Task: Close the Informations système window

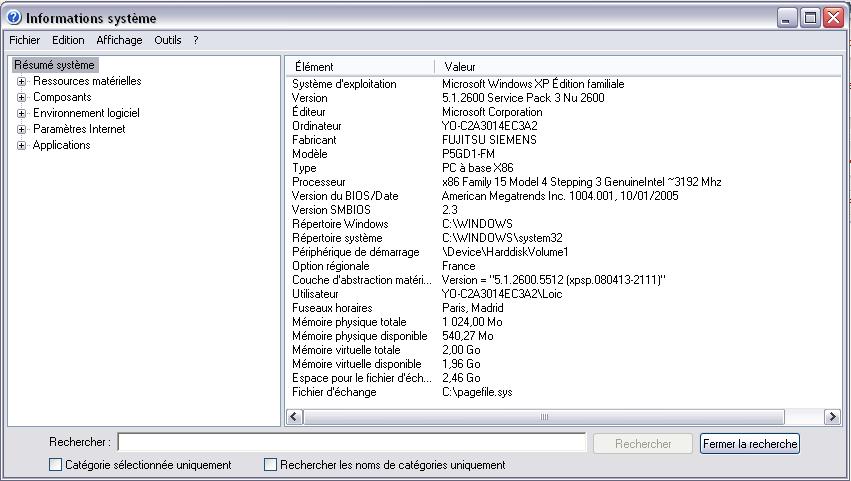Action: pos(833,18)
